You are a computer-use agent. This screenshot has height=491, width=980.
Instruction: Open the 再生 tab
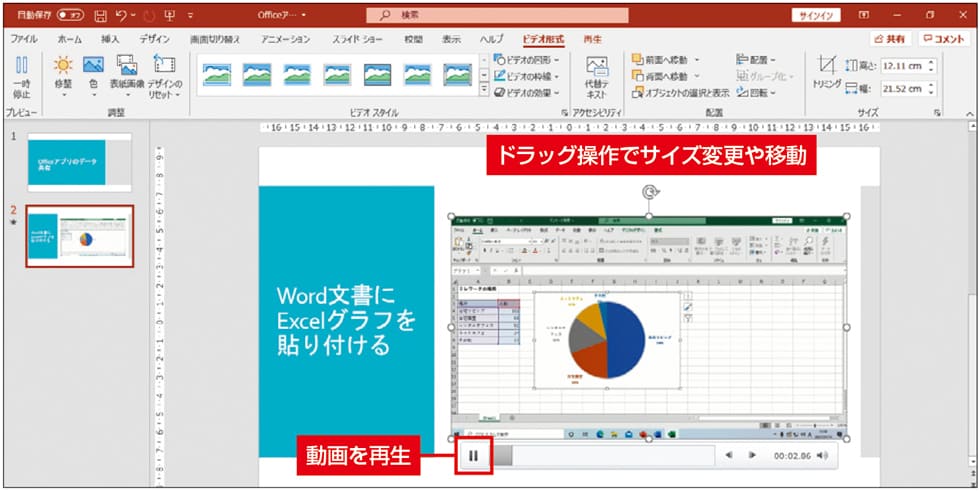592,39
